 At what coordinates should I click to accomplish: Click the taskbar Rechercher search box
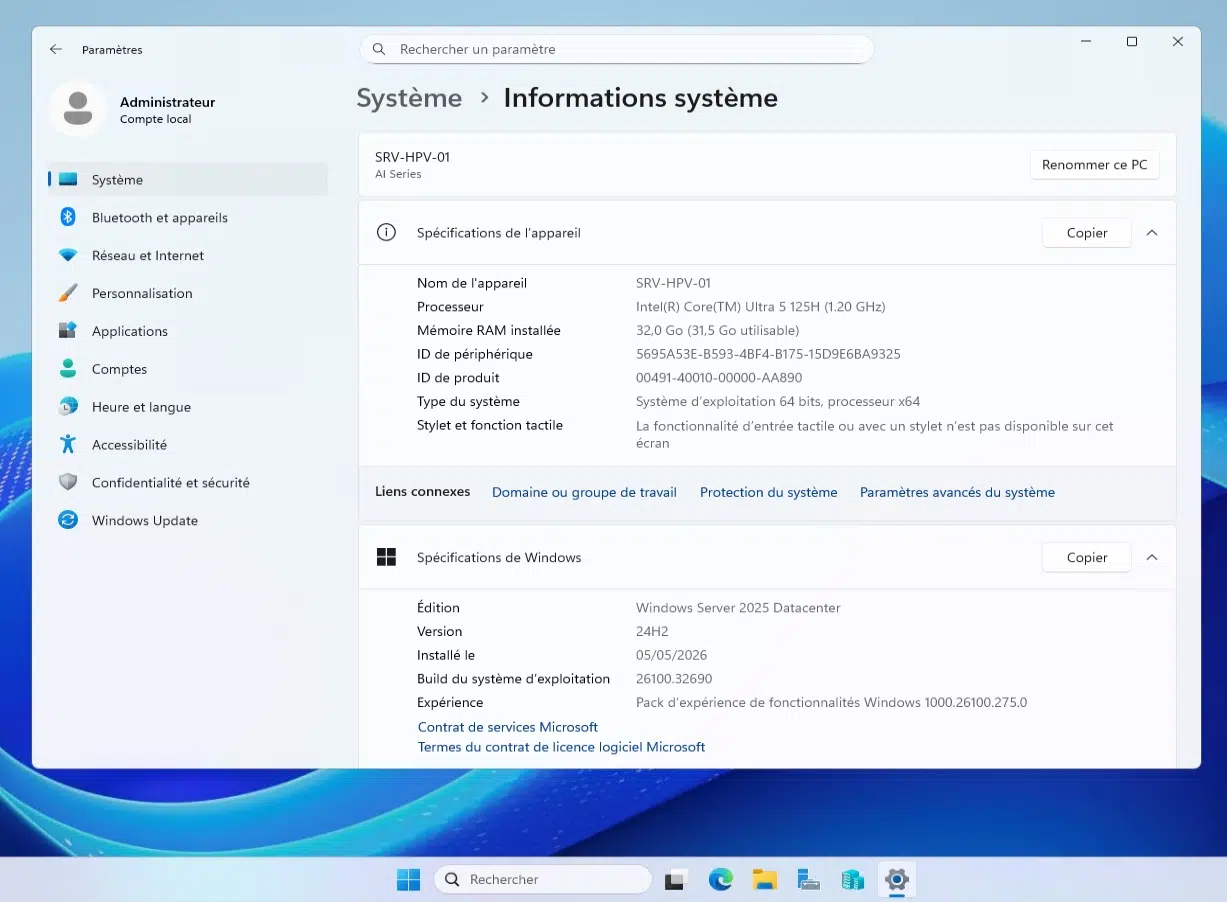tap(543, 879)
